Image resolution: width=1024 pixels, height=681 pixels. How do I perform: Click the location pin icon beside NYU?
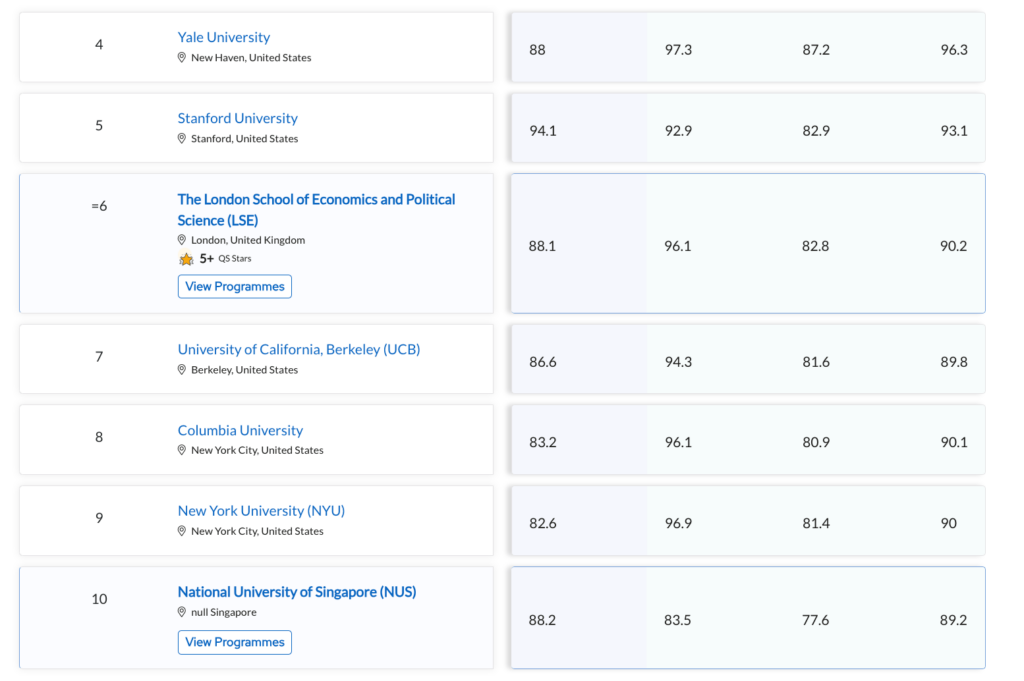(181, 531)
